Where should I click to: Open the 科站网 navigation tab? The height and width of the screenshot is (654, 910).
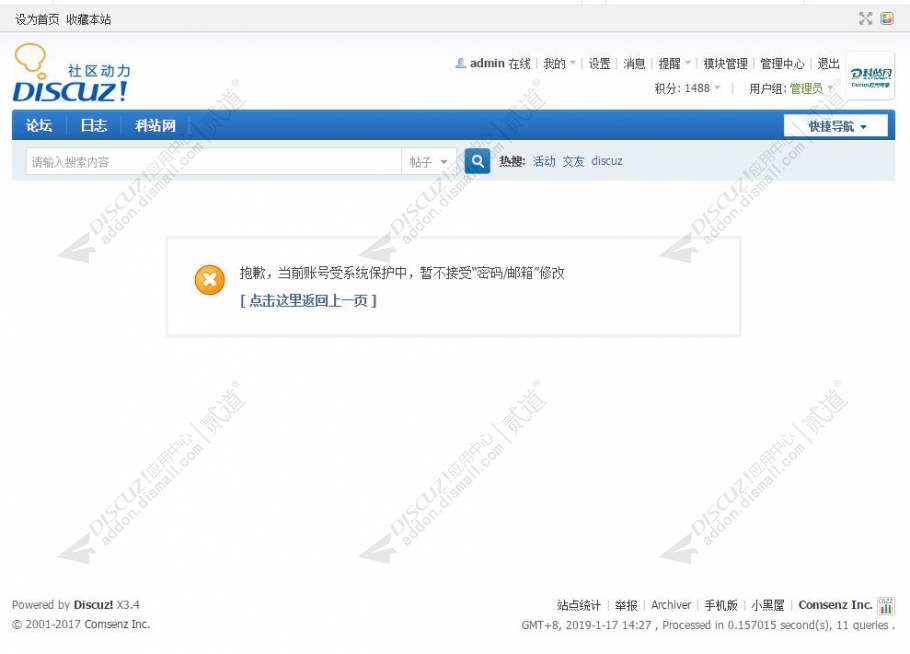(x=155, y=125)
